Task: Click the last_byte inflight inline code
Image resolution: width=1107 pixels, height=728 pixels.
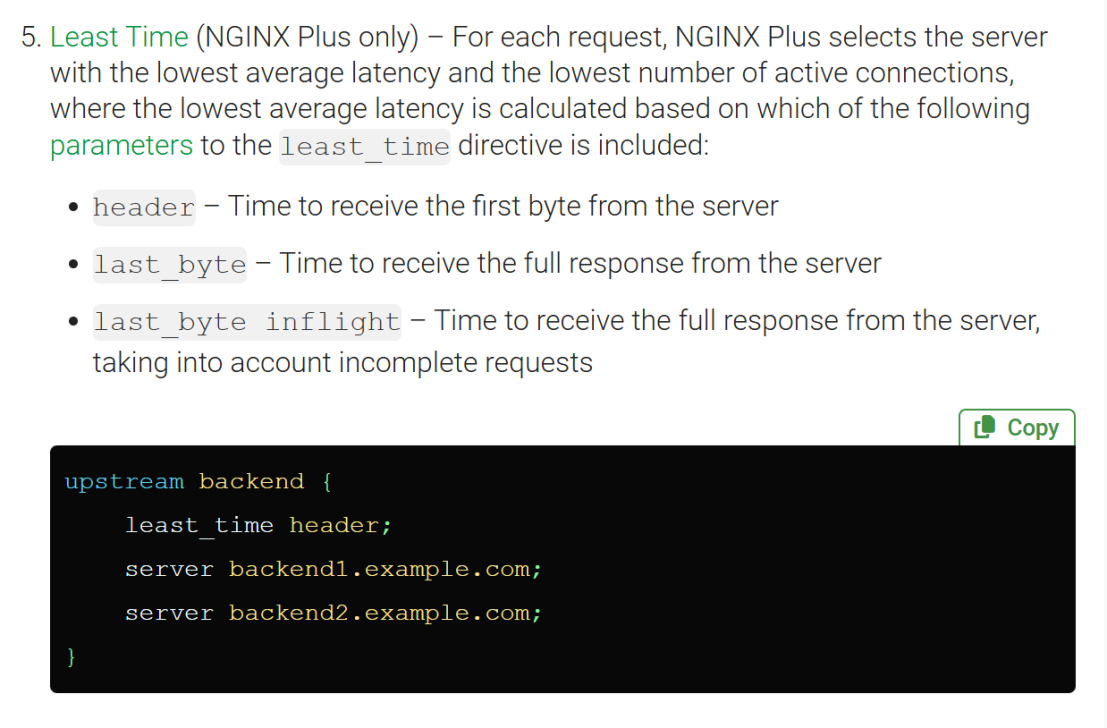Action: [247, 322]
